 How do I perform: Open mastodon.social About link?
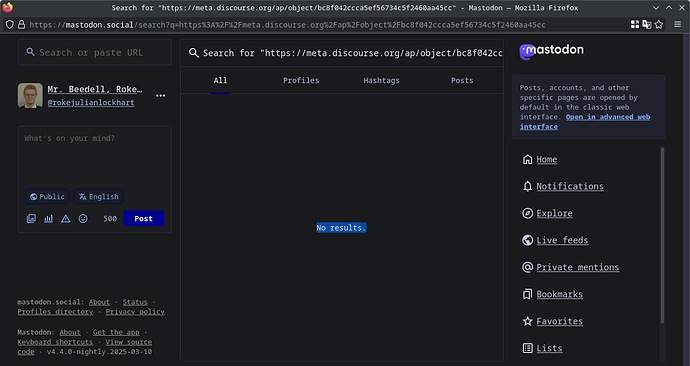coord(99,302)
